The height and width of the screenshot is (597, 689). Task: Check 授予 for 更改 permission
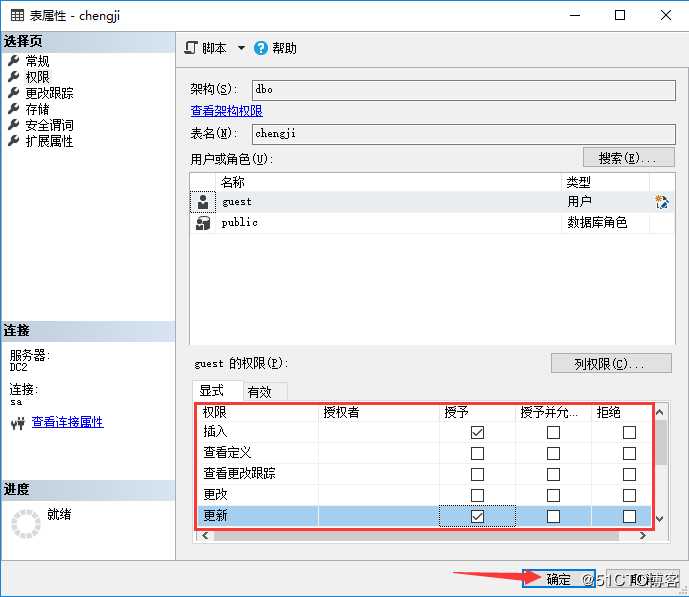(x=477, y=496)
